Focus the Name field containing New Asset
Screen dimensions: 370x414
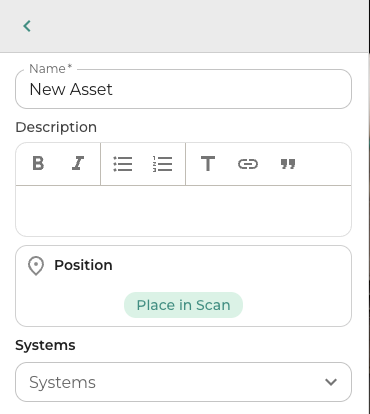pos(183,89)
